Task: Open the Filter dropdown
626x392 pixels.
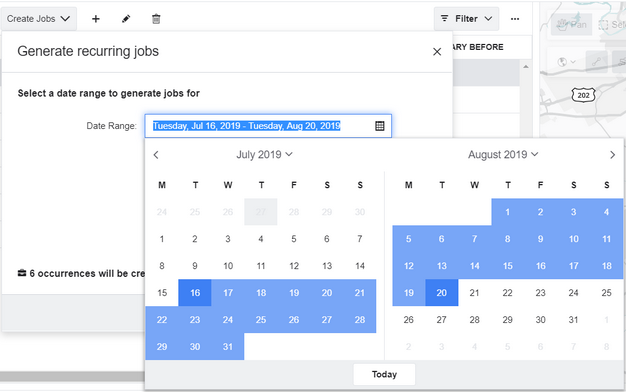Action: [x=466, y=19]
